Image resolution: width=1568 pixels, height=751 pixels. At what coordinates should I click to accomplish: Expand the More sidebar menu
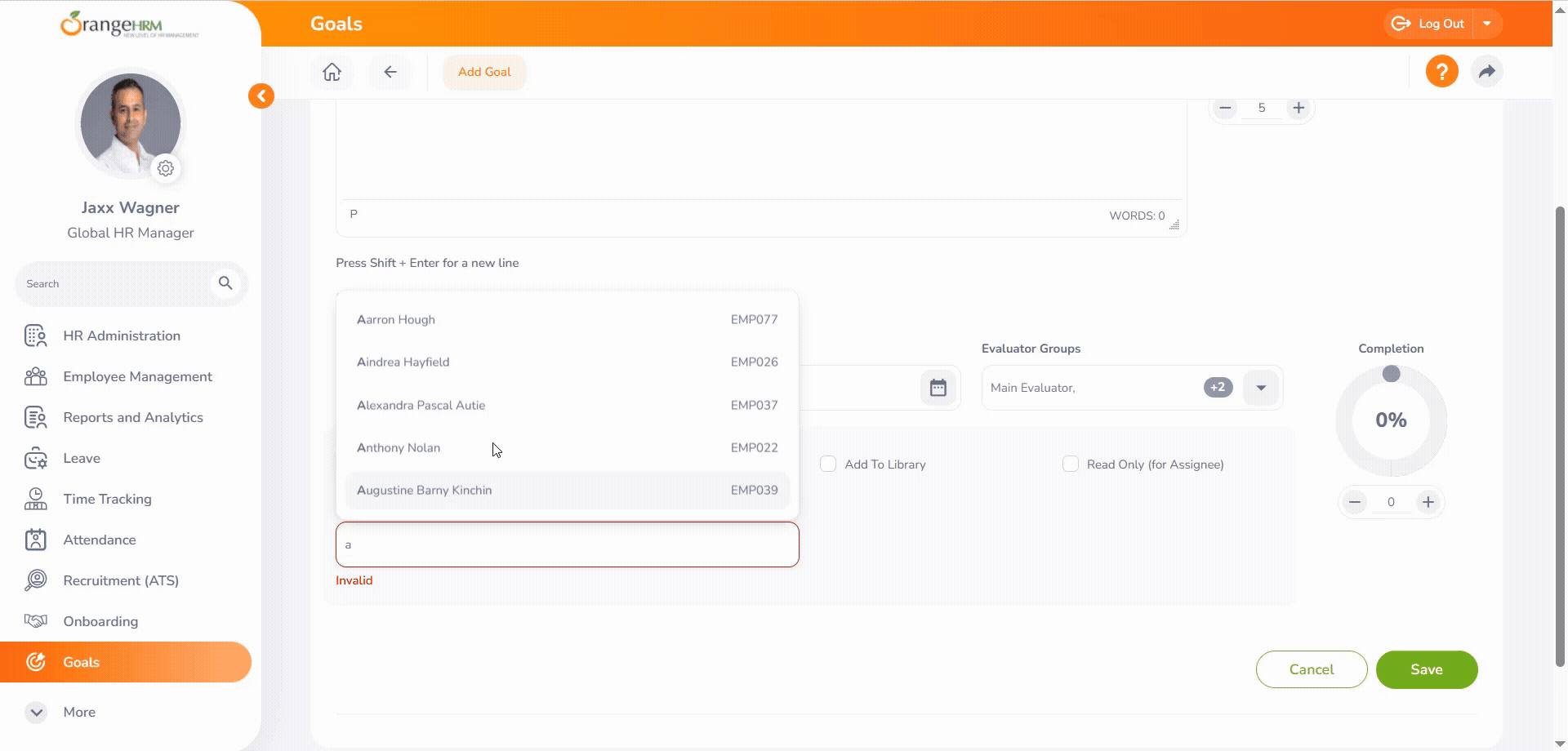tap(37, 712)
